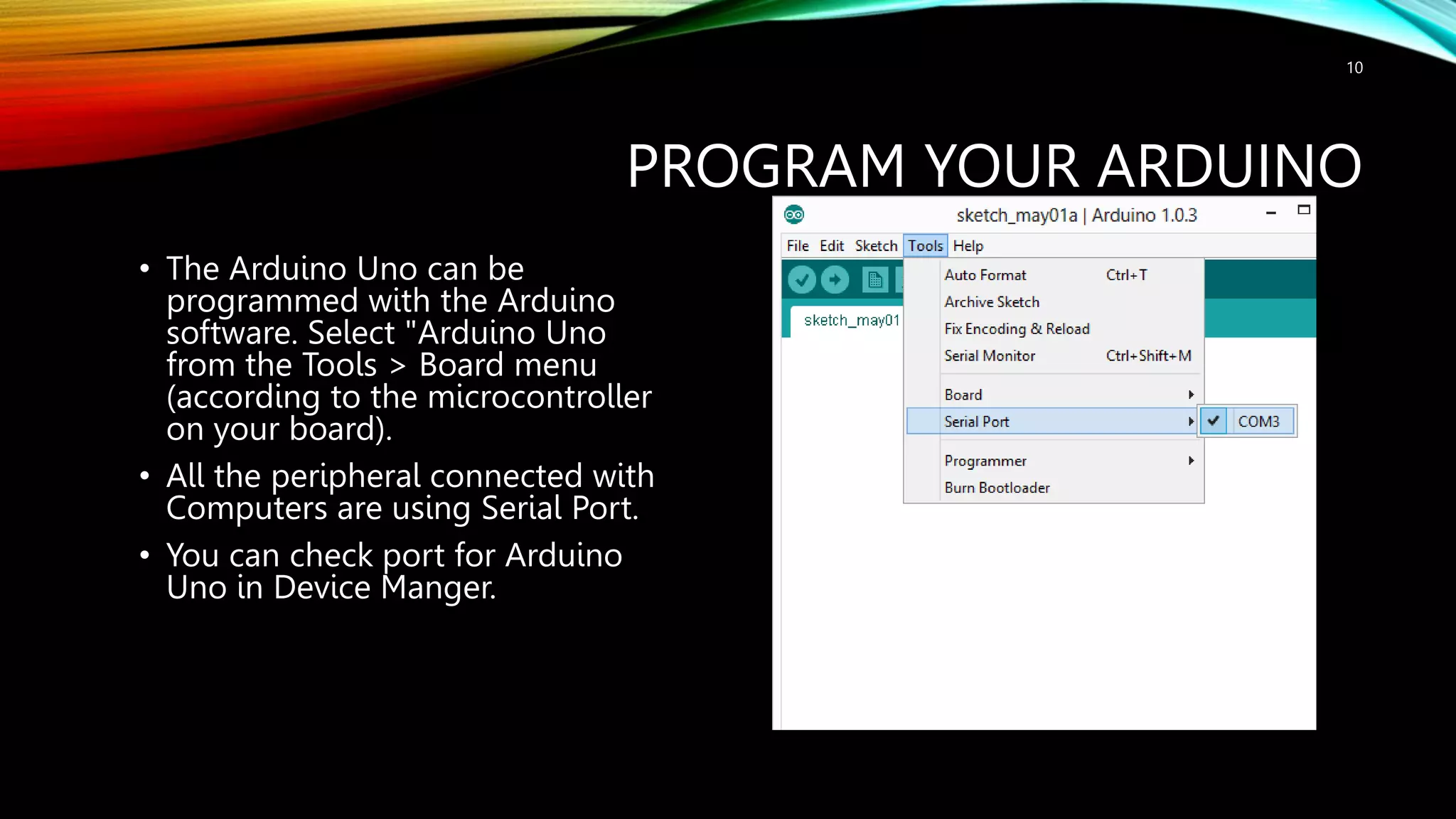
Task: Expand the Board submenu
Action: [1054, 395]
